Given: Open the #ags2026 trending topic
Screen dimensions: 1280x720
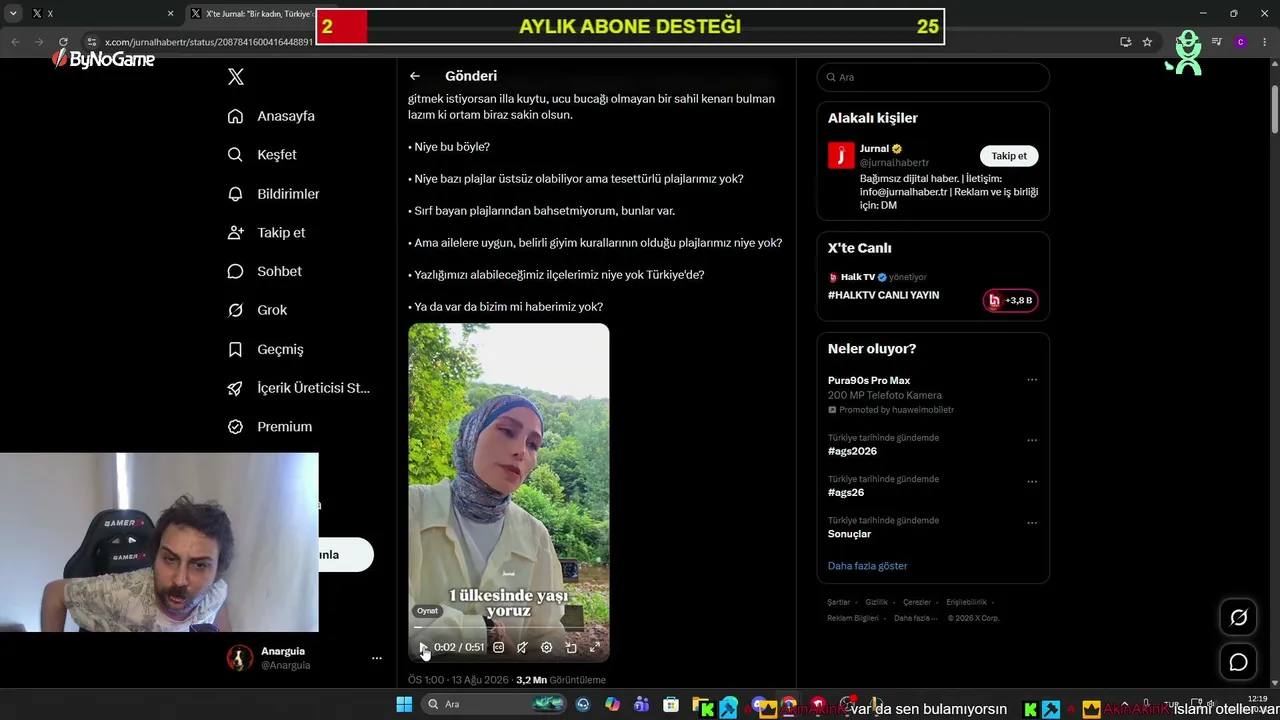Looking at the screenshot, I should pyautogui.click(x=852, y=451).
